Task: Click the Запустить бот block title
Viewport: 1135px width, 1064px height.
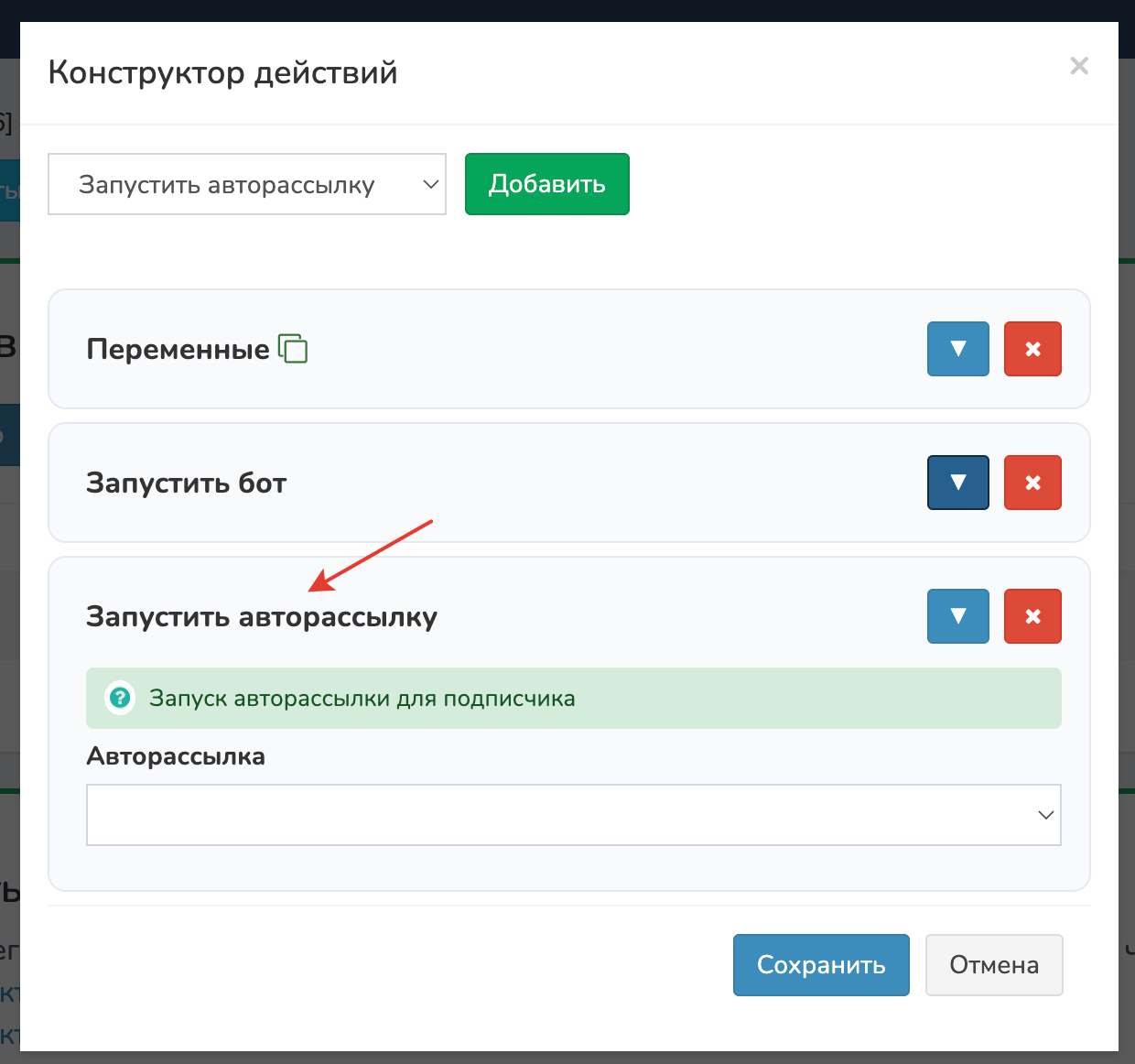Action: (x=187, y=483)
